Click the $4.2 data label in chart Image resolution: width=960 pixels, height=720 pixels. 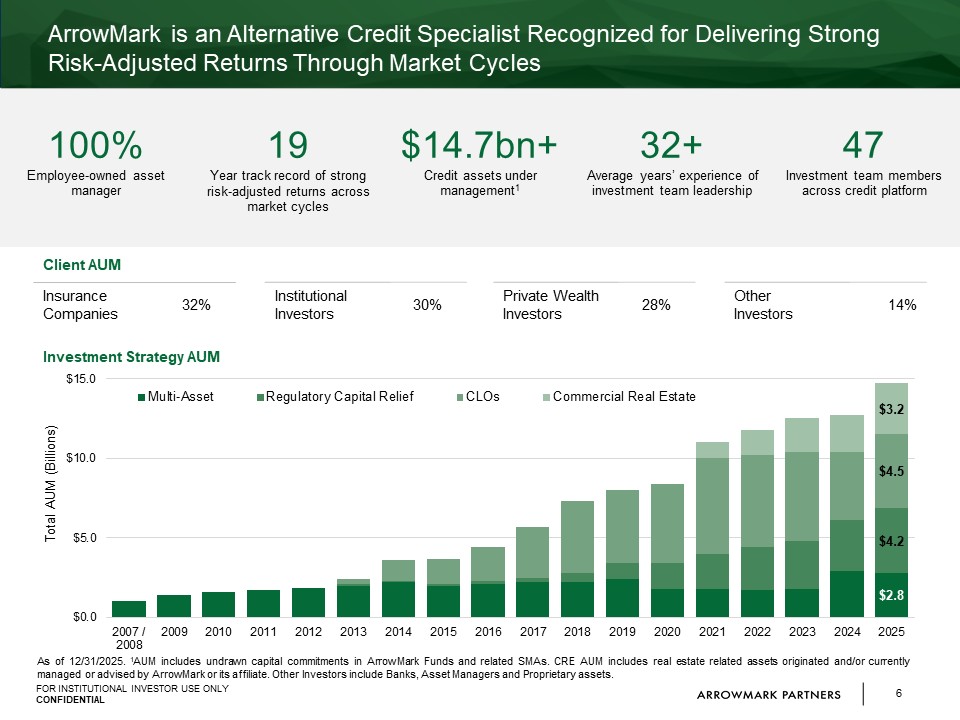click(x=892, y=541)
